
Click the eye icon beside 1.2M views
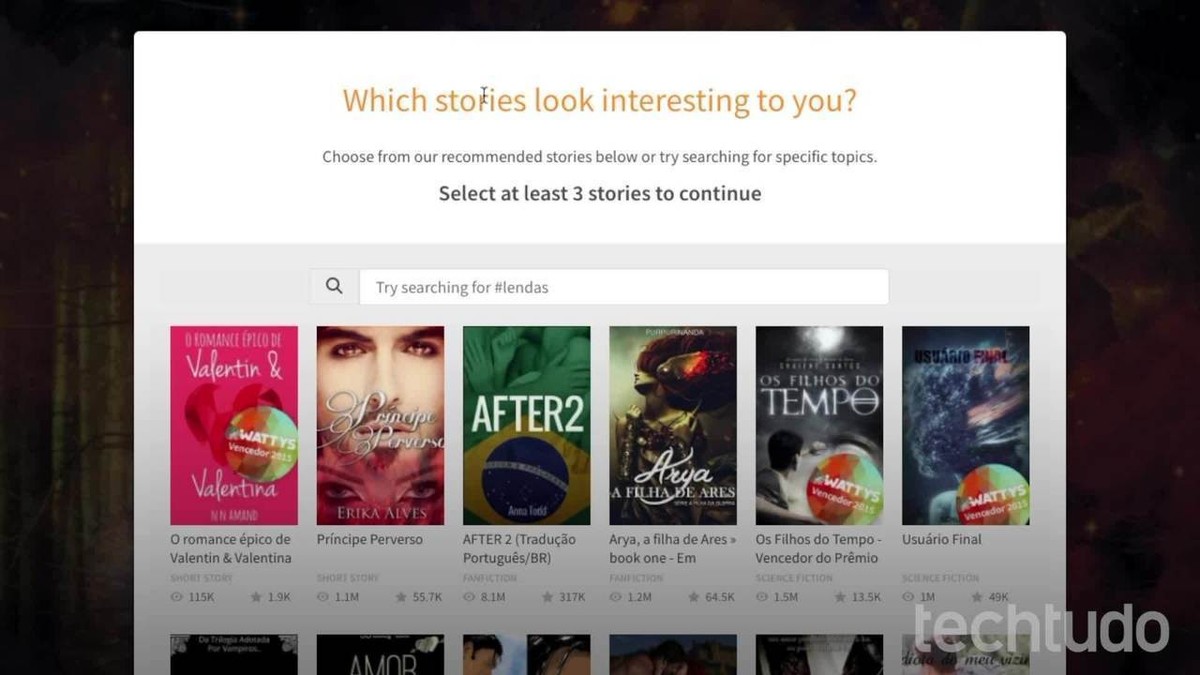point(616,597)
